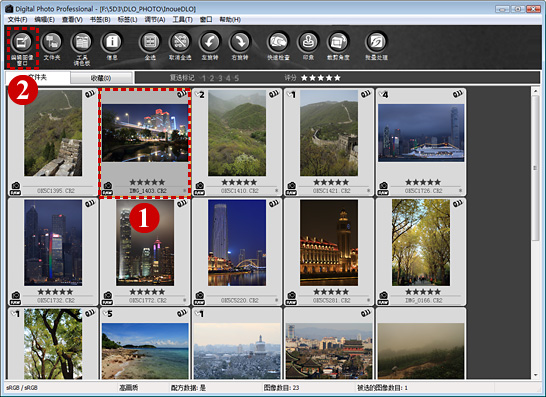The width and height of the screenshot is (546, 397).
Task: Select the cruise ship harbor thumbnail
Action: pos(421,142)
